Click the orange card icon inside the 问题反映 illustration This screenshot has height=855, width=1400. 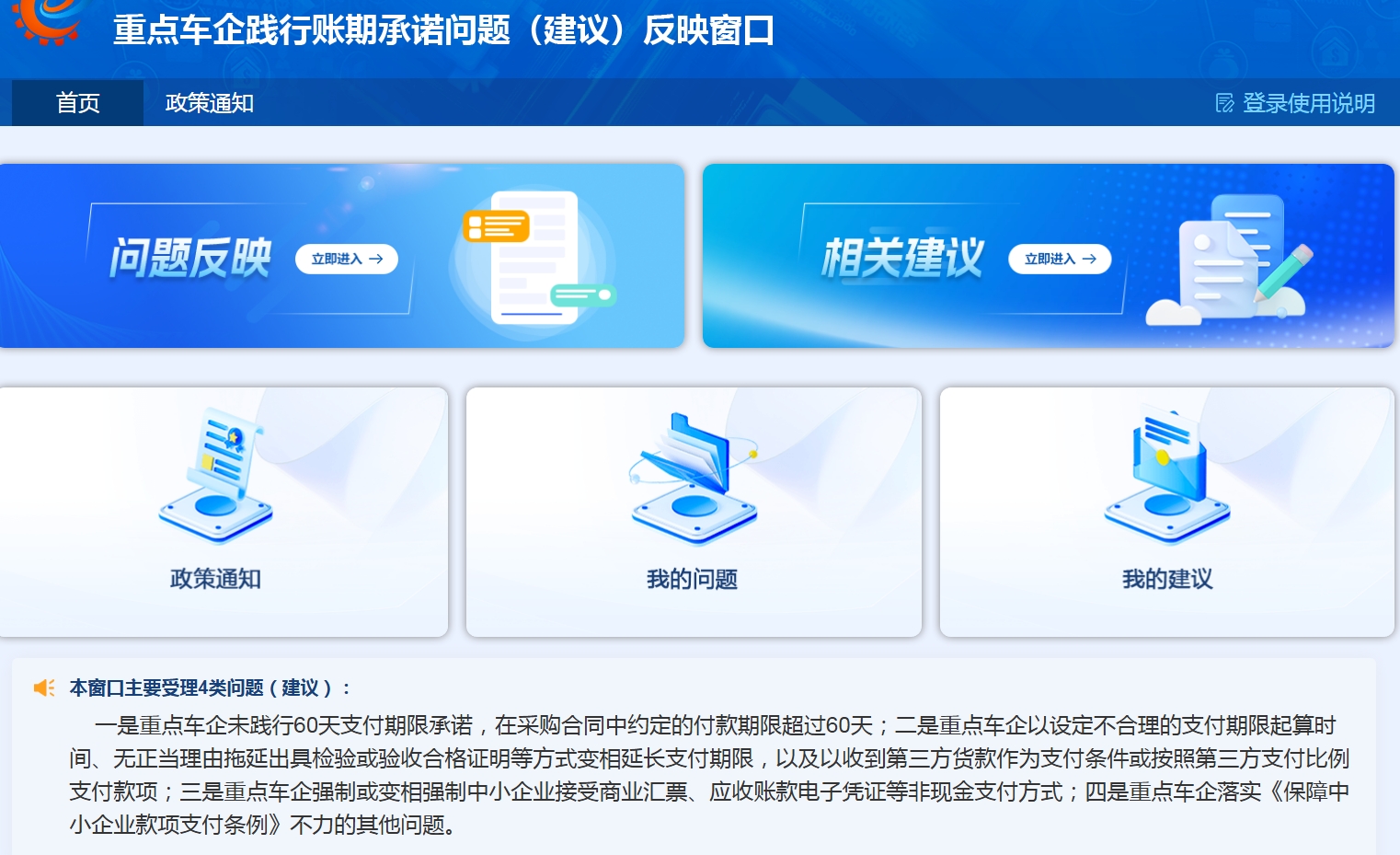498,225
